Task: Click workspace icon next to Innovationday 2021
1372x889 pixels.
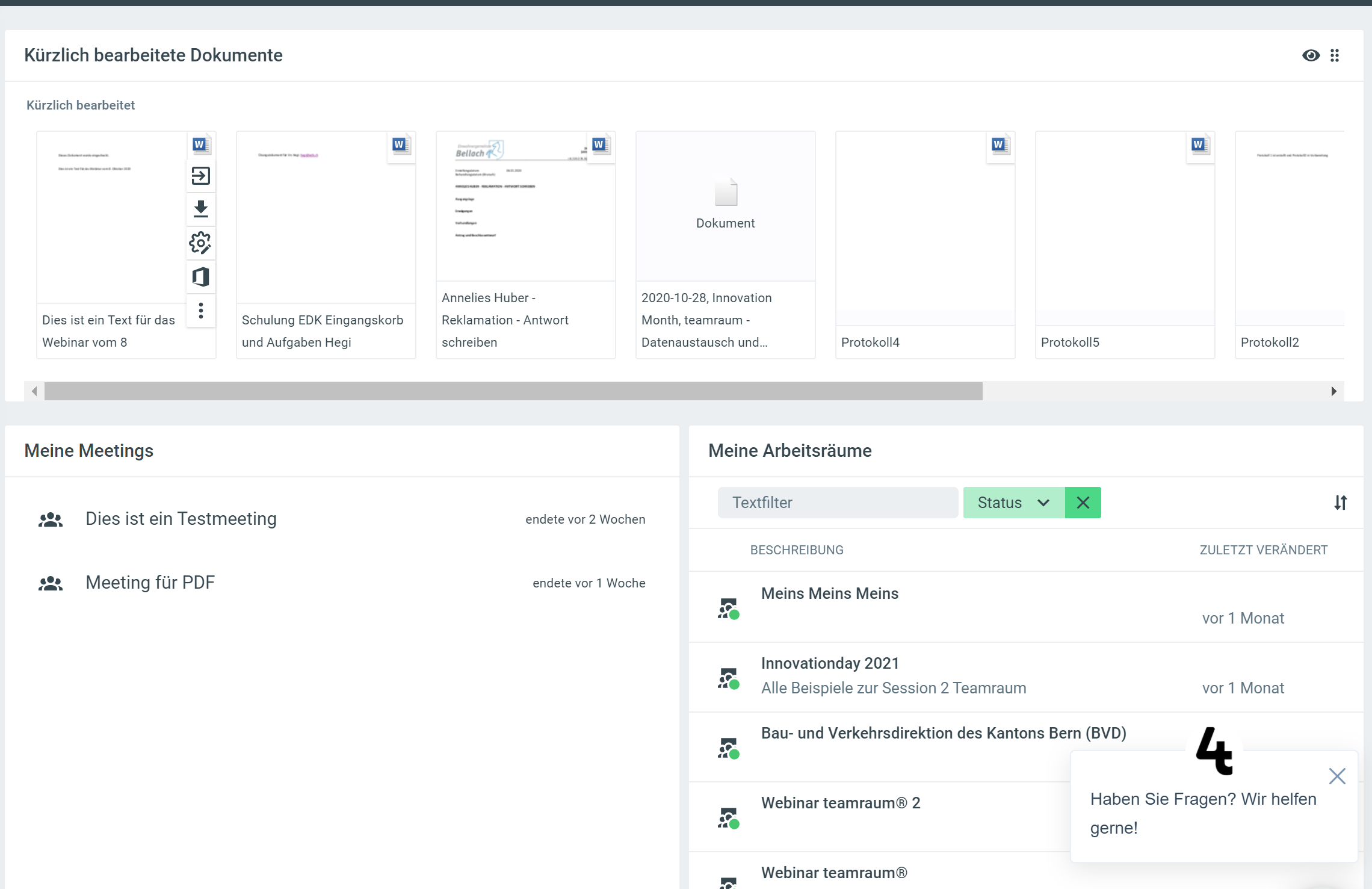Action: (728, 678)
